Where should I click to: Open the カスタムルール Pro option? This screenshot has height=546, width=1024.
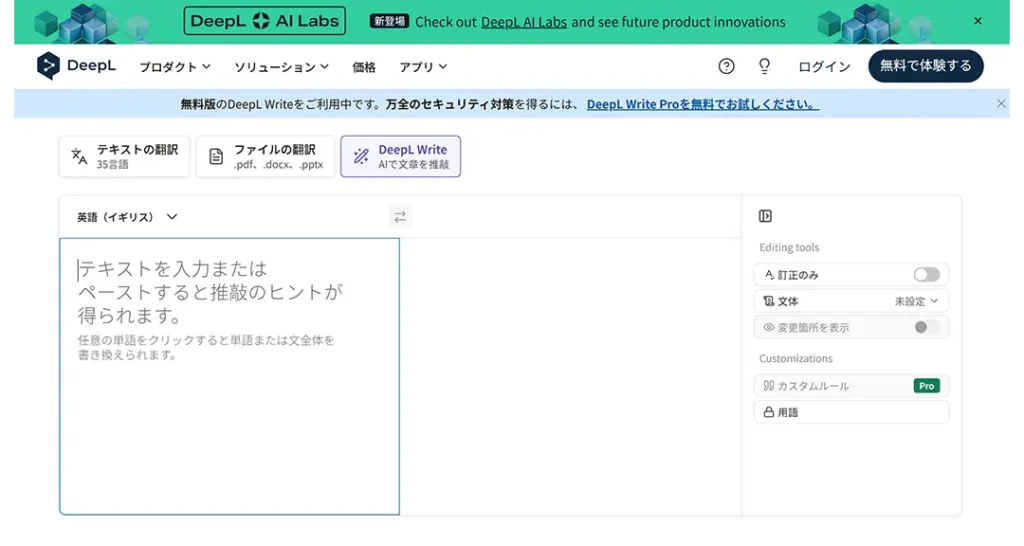pyautogui.click(x=851, y=386)
